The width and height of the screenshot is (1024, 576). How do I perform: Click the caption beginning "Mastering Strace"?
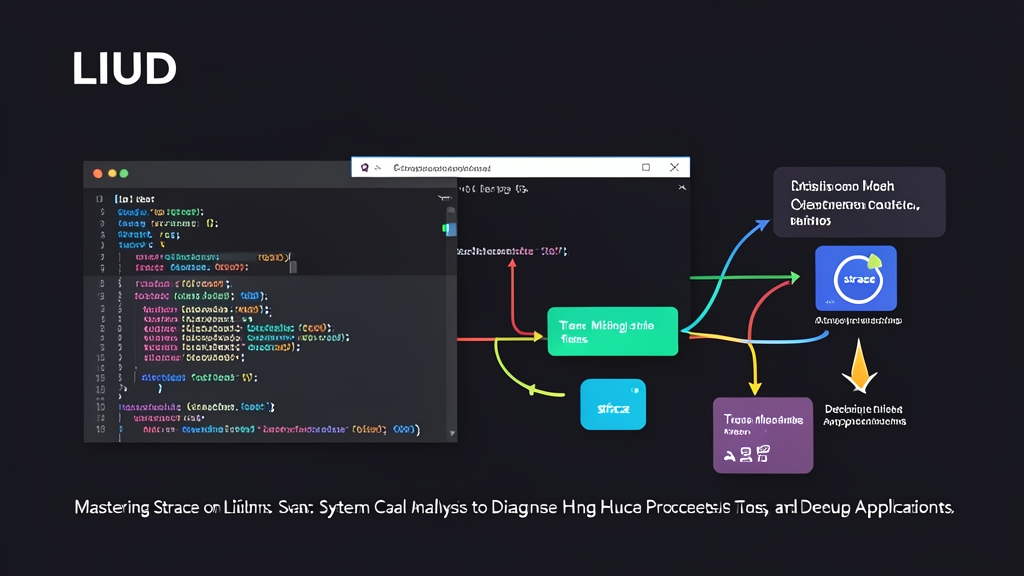(x=514, y=507)
